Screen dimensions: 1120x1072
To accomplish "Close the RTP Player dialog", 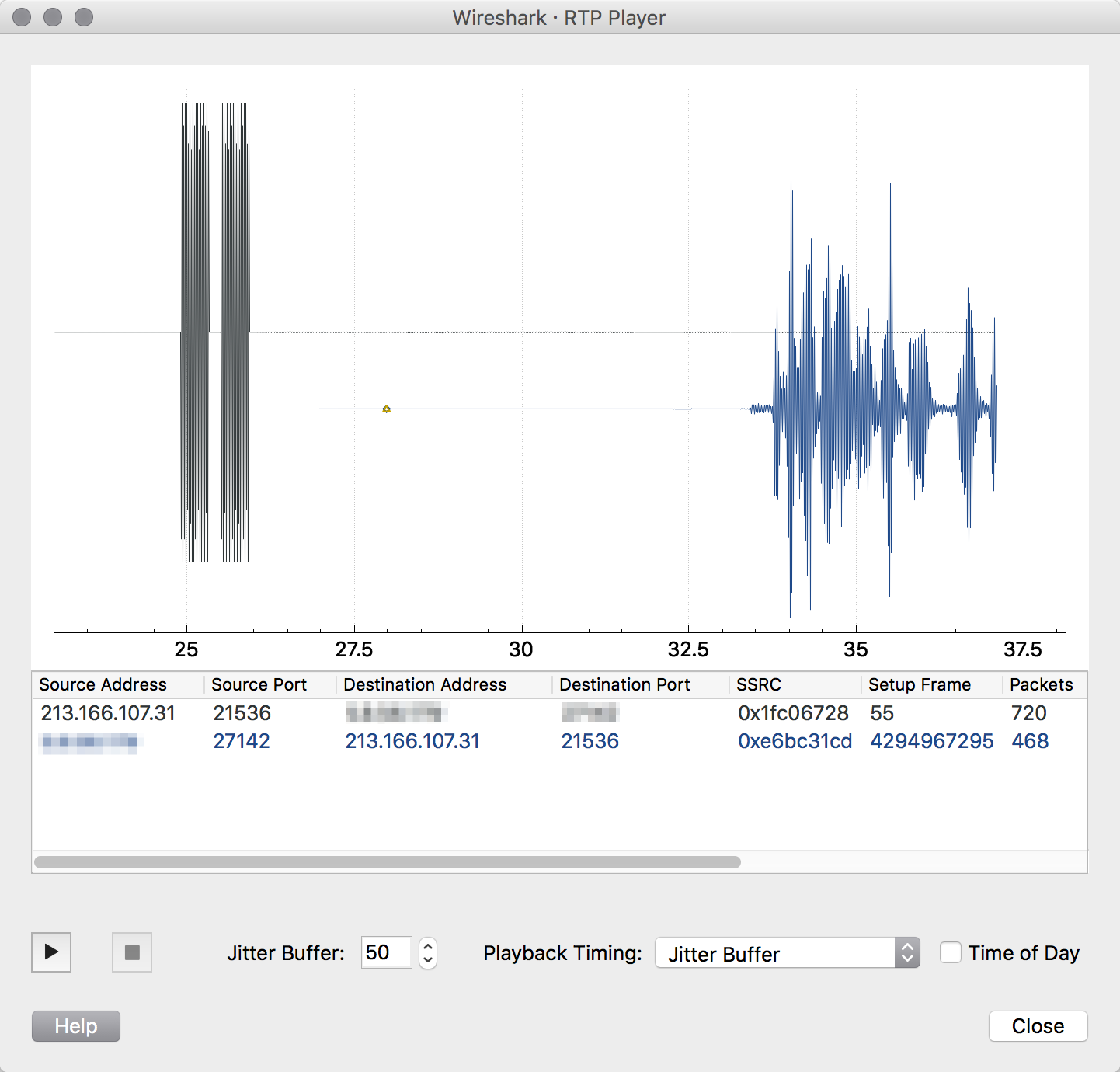I will click(1038, 1026).
